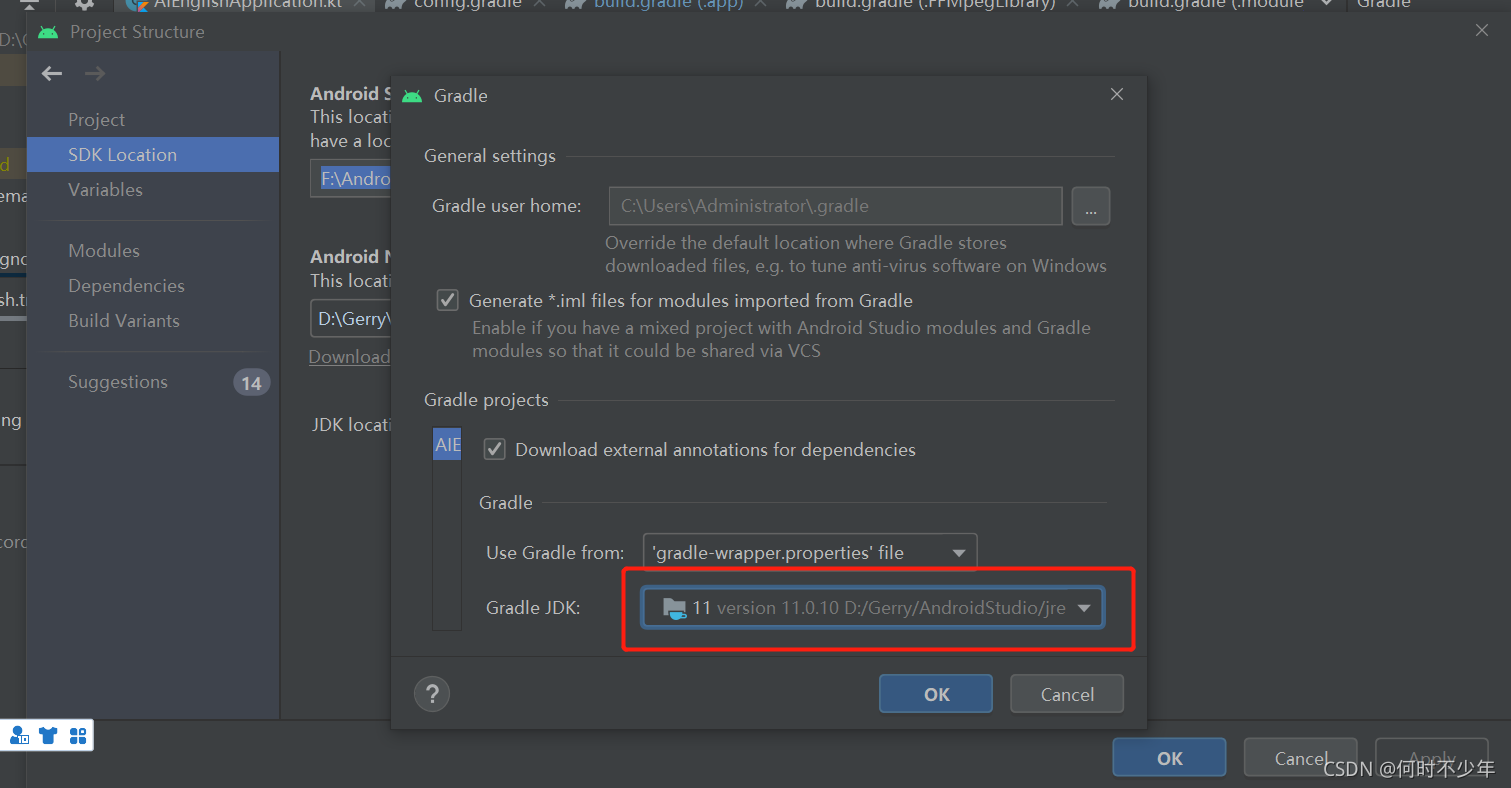Go to Dependencies in the sidebar
Image resolution: width=1511 pixels, height=788 pixels.
point(126,285)
